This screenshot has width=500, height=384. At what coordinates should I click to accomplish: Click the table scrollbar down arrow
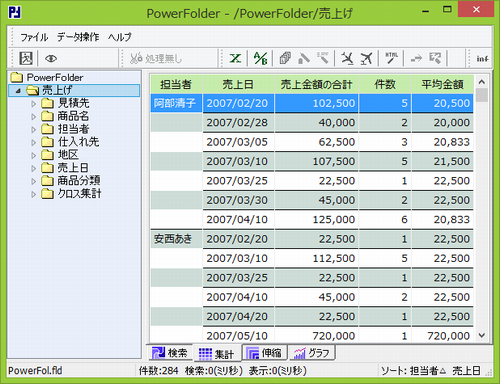[x=482, y=335]
